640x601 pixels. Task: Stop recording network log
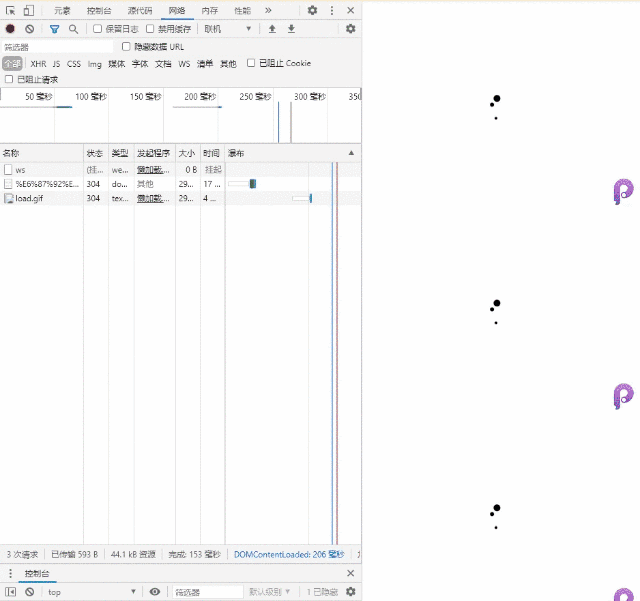[x=10, y=29]
